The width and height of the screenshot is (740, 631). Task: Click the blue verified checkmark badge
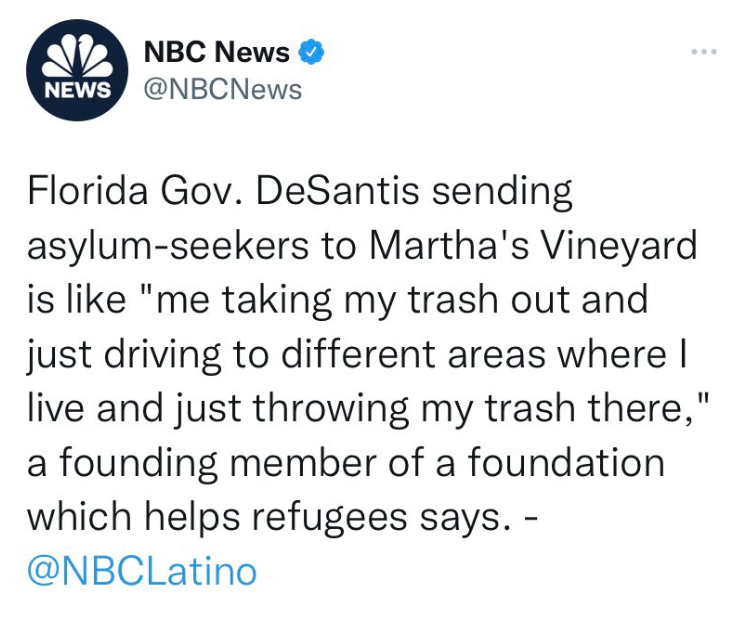point(312,53)
